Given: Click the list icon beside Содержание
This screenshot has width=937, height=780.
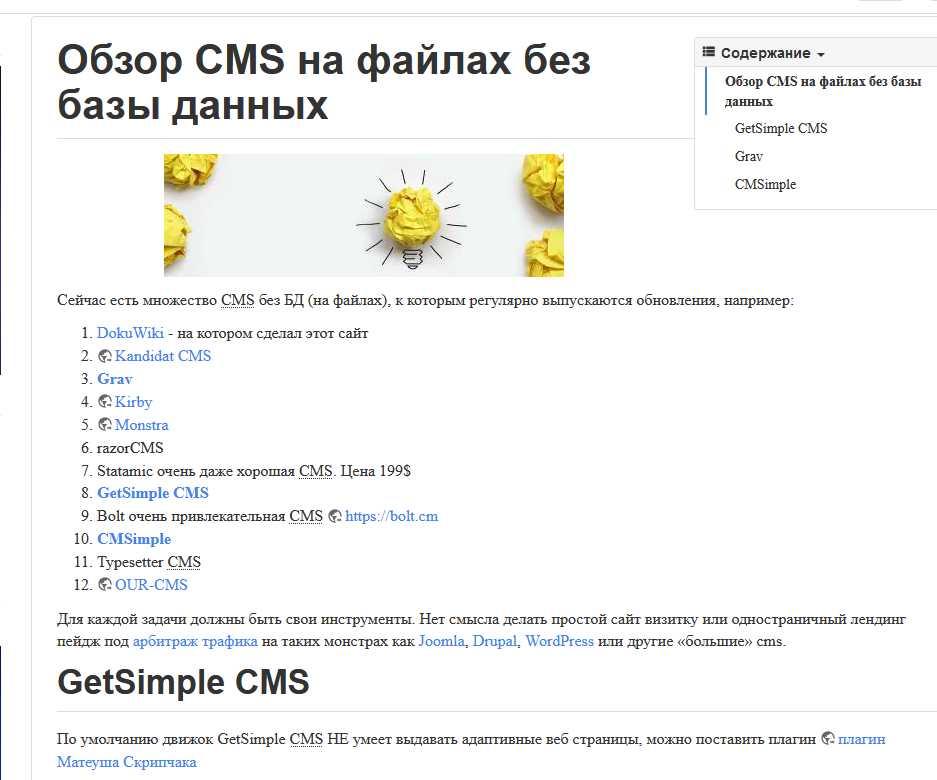Looking at the screenshot, I should (708, 52).
